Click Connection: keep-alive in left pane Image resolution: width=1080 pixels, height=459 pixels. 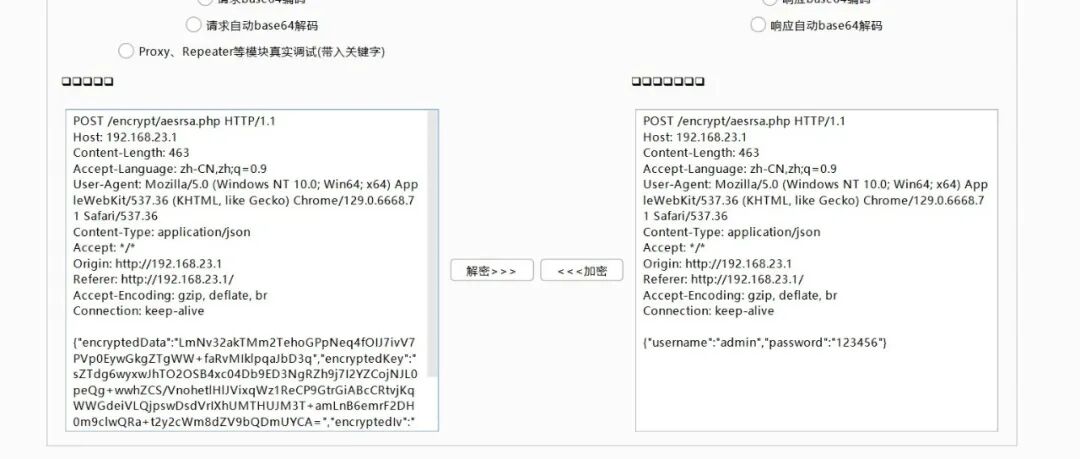point(138,312)
